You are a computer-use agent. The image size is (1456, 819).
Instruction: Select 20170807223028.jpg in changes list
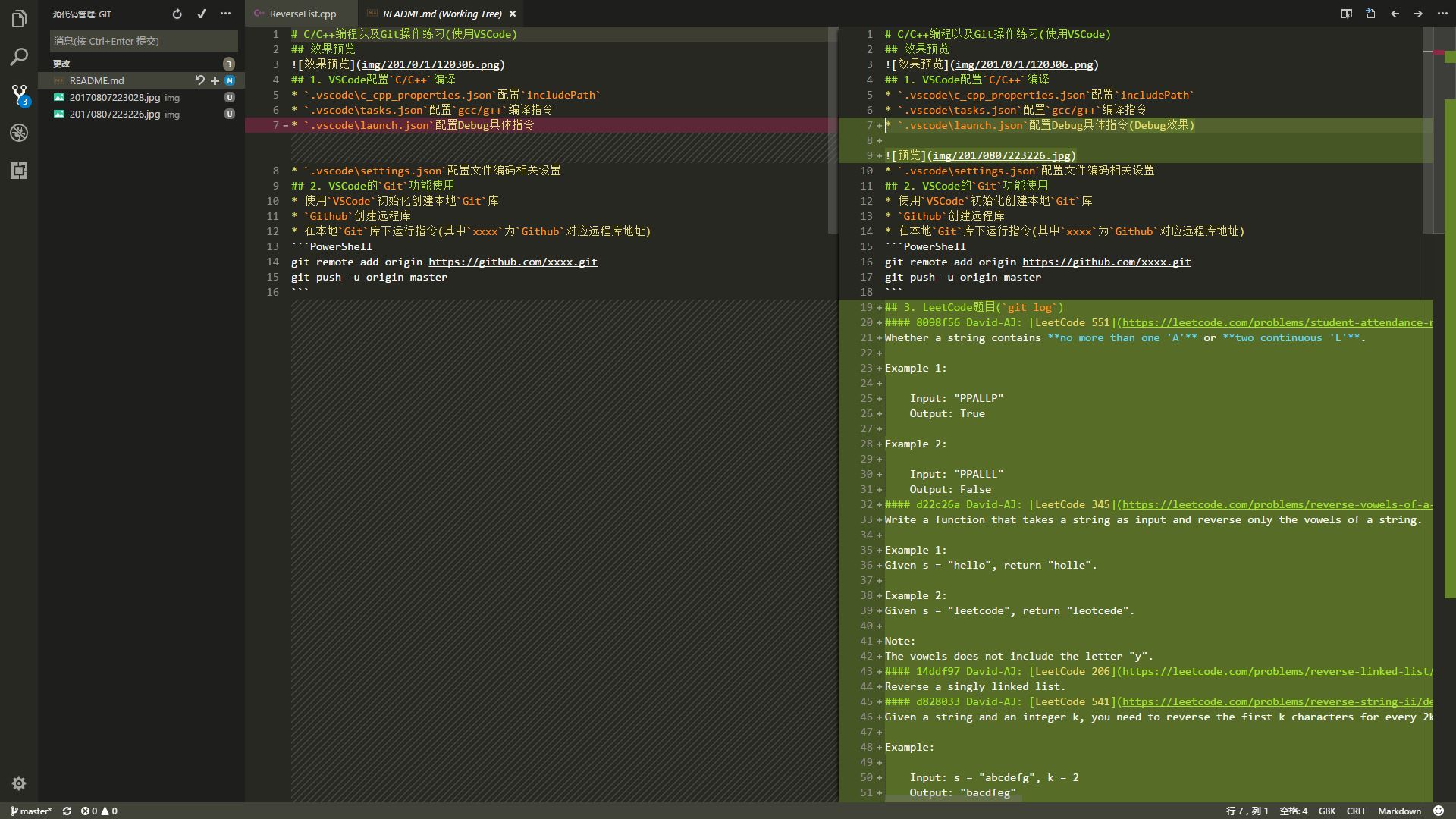tap(115, 97)
